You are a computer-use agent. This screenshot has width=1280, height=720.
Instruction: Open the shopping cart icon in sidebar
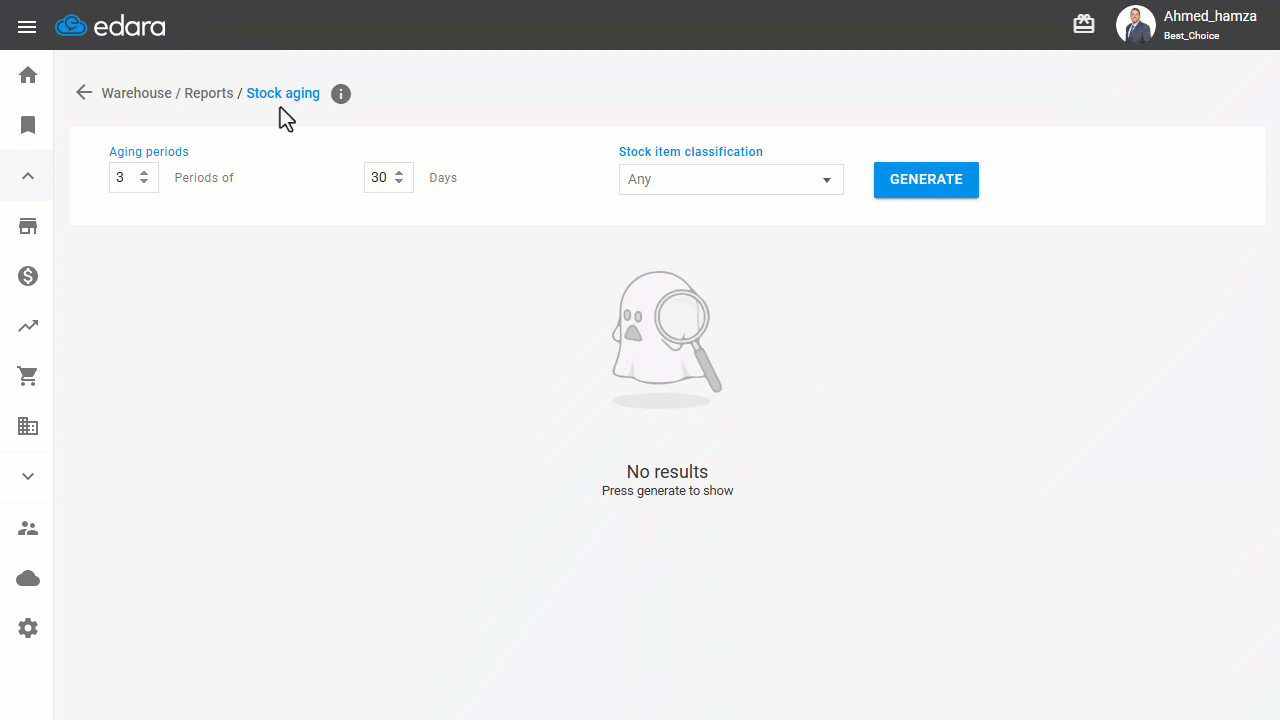click(28, 376)
